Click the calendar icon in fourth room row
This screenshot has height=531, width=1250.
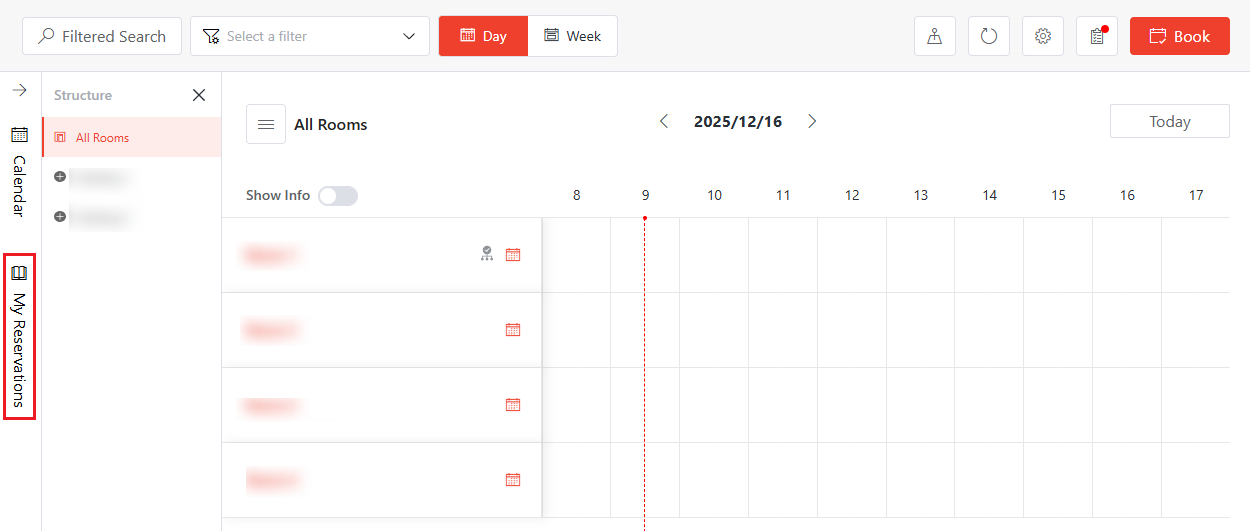pos(513,480)
